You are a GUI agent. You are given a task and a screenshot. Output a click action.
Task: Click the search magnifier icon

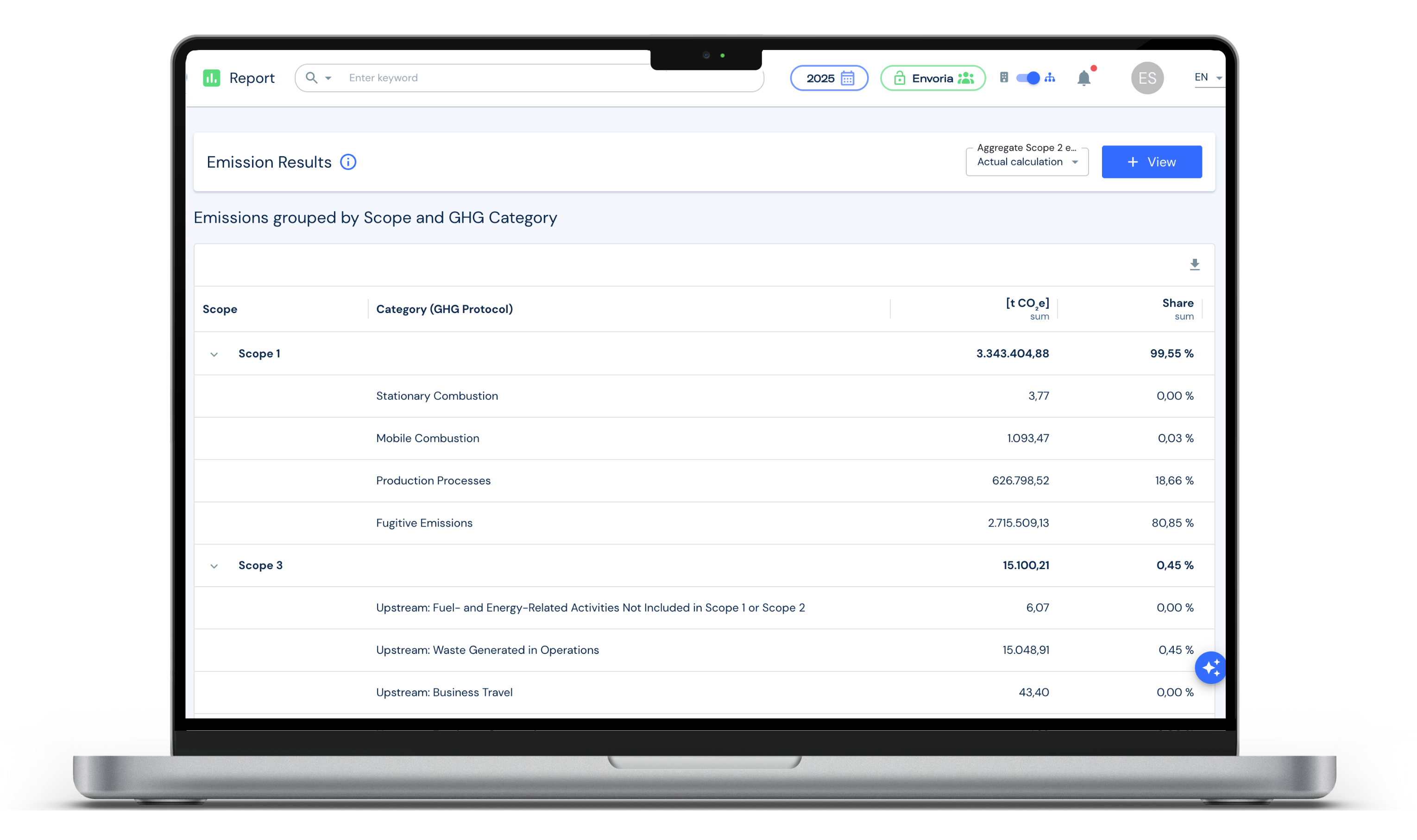[311, 77]
